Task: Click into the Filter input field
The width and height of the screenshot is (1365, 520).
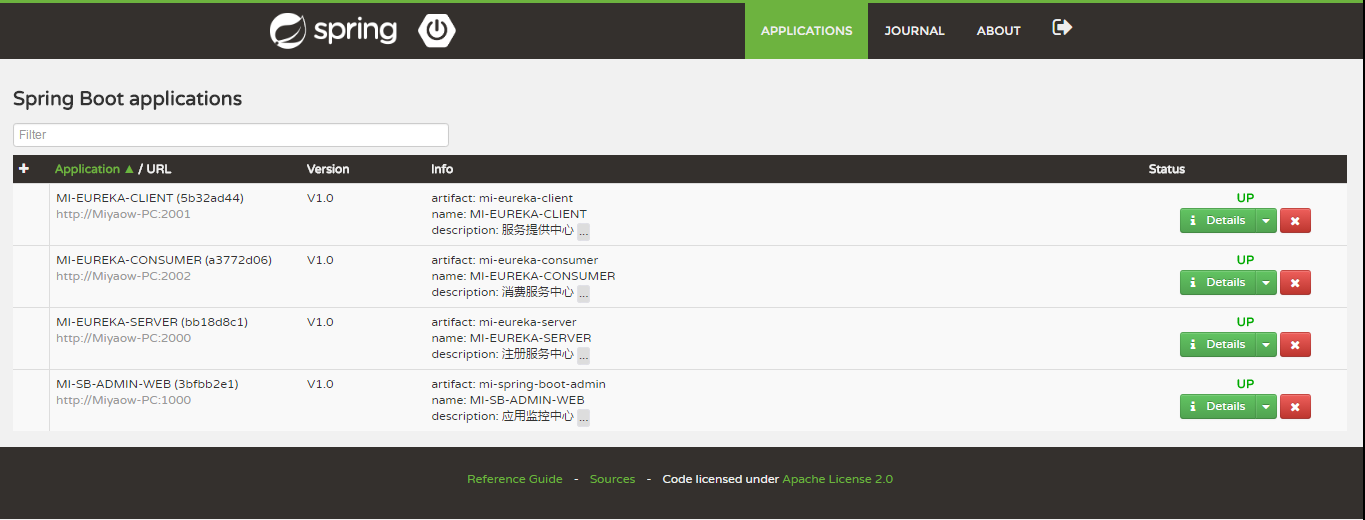Action: pyautogui.click(x=231, y=135)
